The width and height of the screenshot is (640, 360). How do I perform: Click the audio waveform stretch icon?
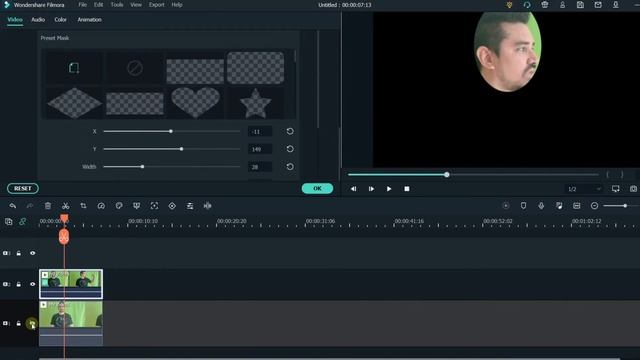coord(207,206)
